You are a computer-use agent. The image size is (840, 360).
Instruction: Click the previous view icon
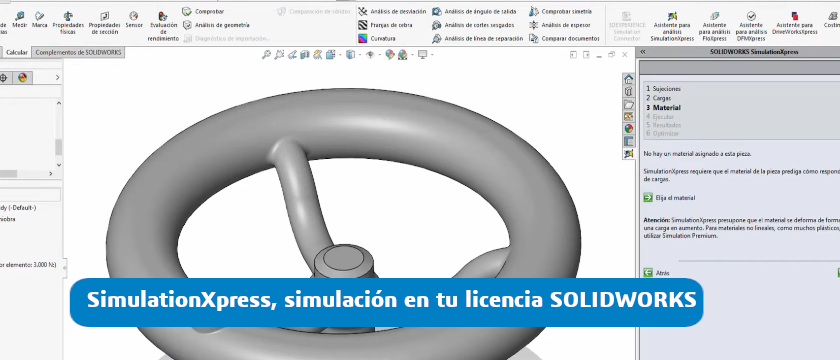(x=292, y=55)
